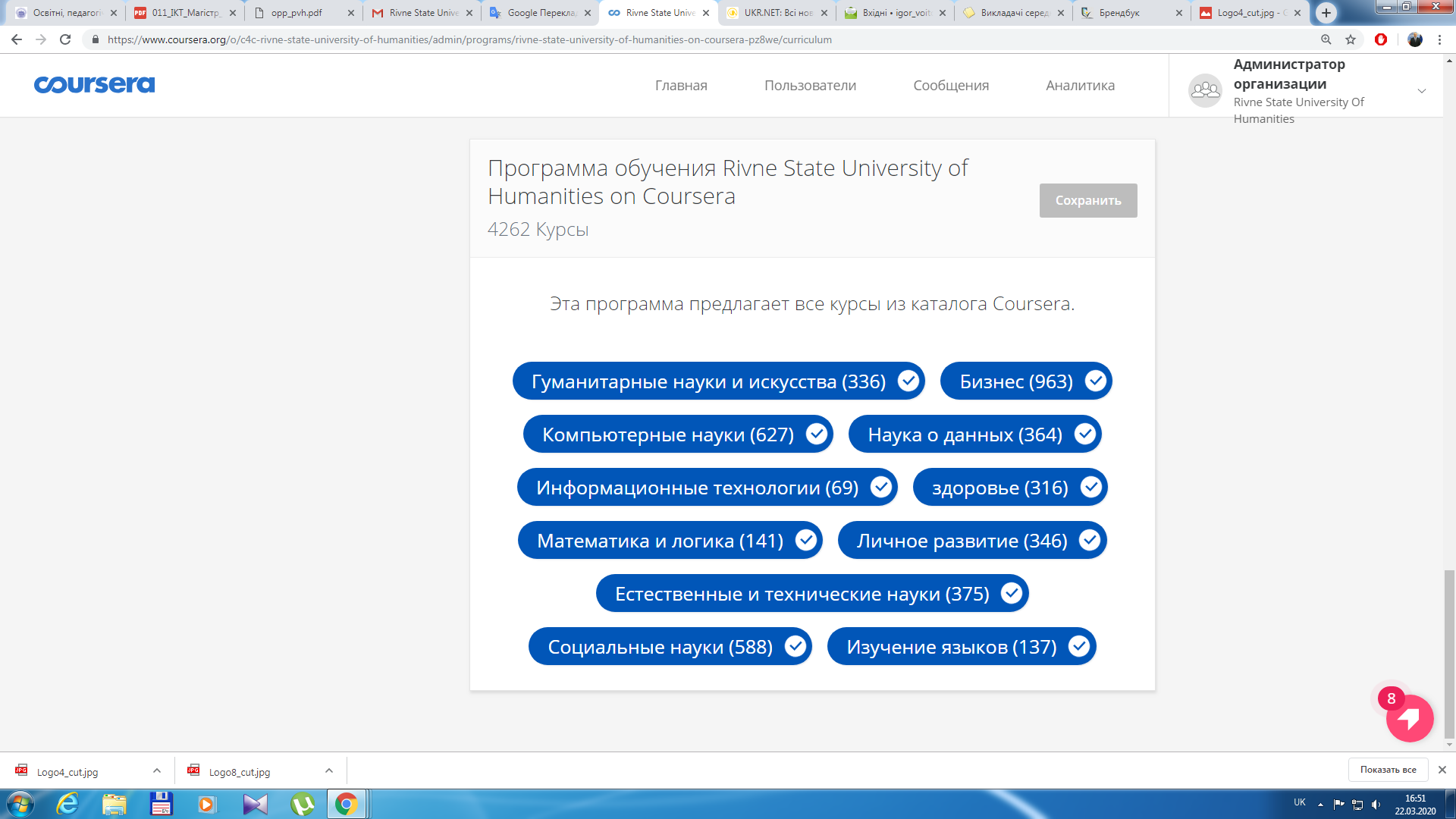This screenshot has width=1456, height=819.
Task: Expand the administrator account dropdown chevron
Action: point(1422,91)
